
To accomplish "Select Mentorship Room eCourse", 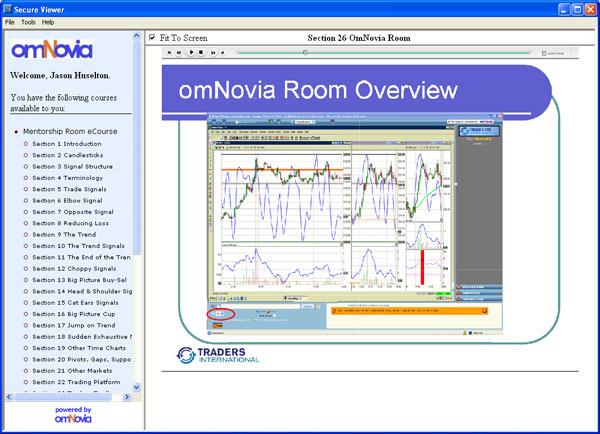I will coord(70,131).
